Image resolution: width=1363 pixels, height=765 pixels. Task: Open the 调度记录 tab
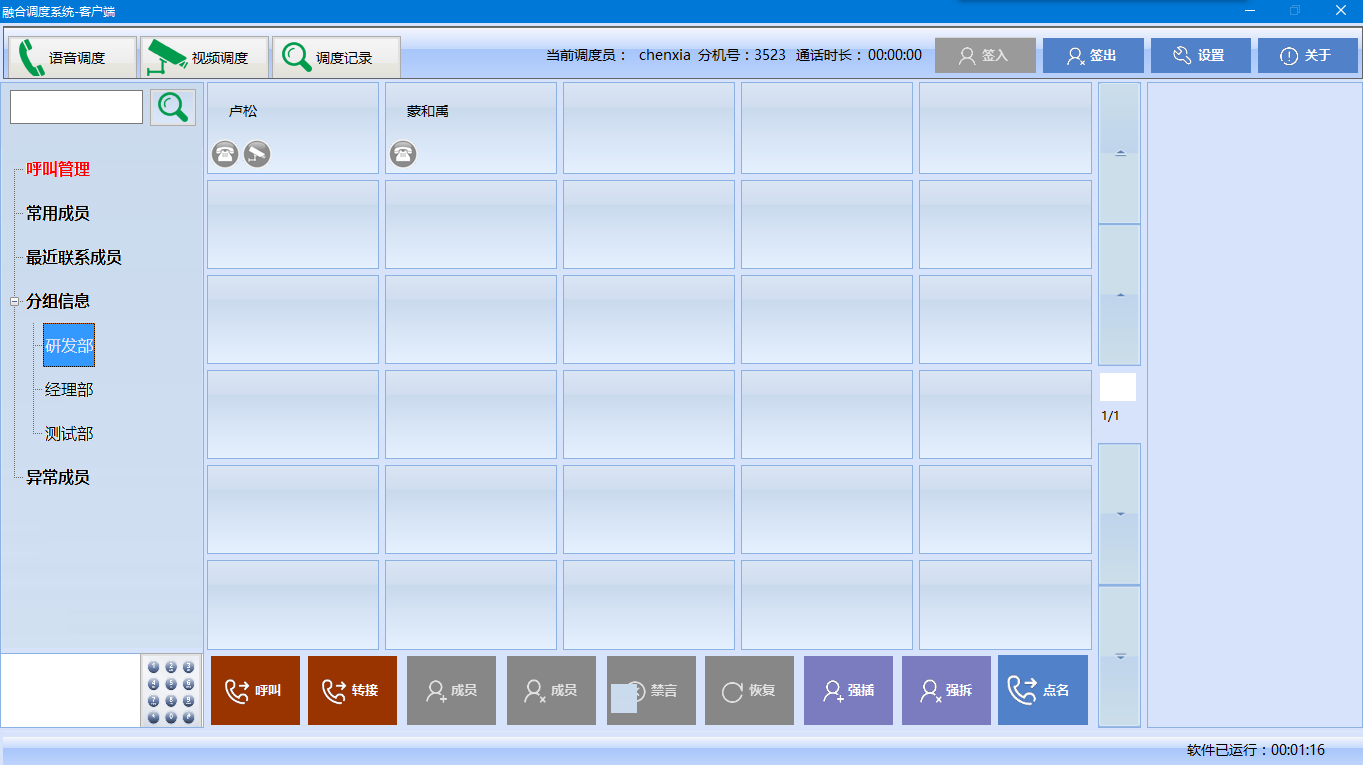click(336, 57)
